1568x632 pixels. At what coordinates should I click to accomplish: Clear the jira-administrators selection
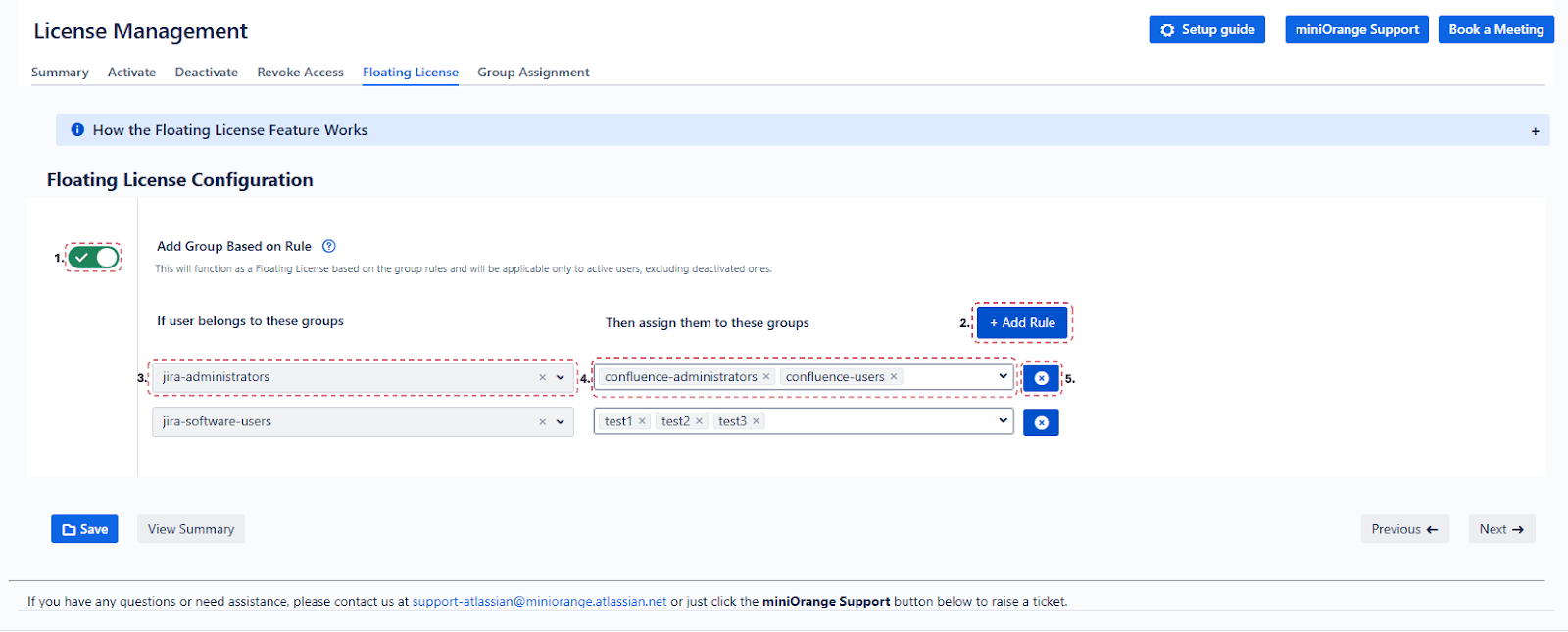[542, 377]
